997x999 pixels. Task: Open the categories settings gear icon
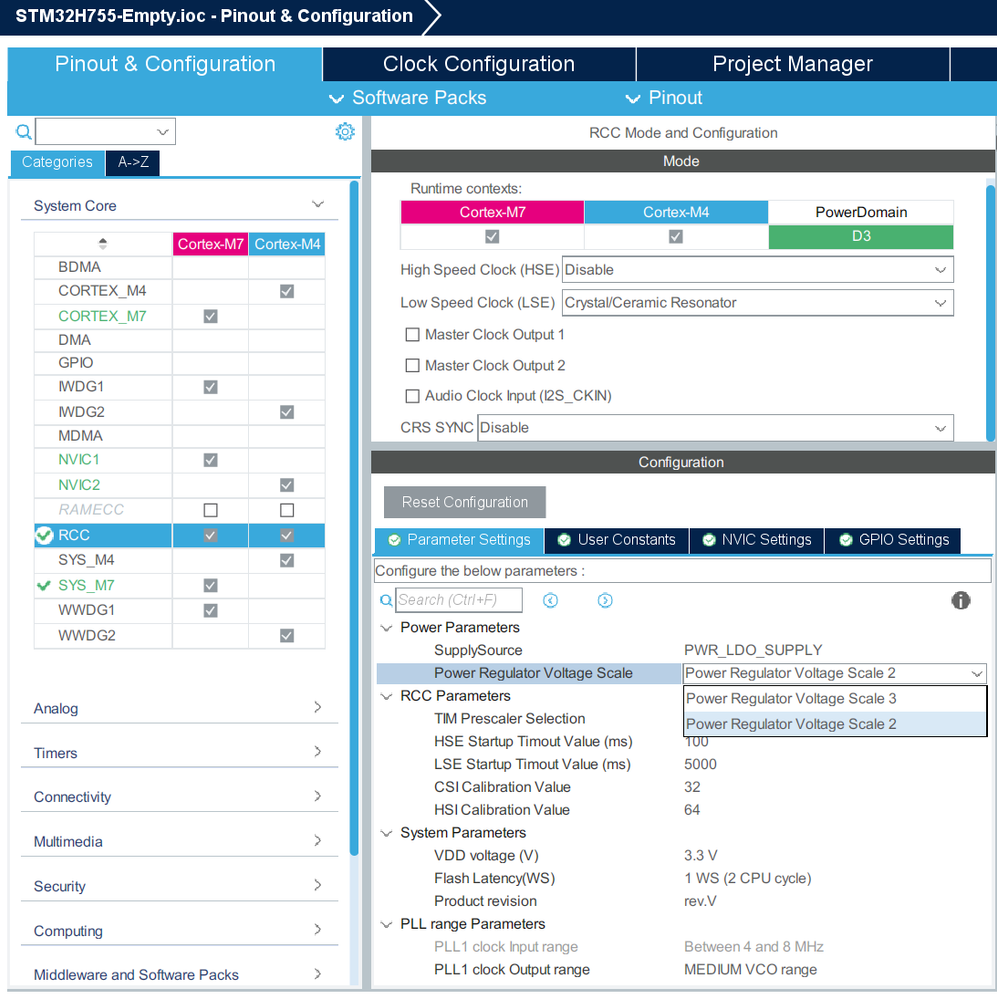(x=345, y=132)
